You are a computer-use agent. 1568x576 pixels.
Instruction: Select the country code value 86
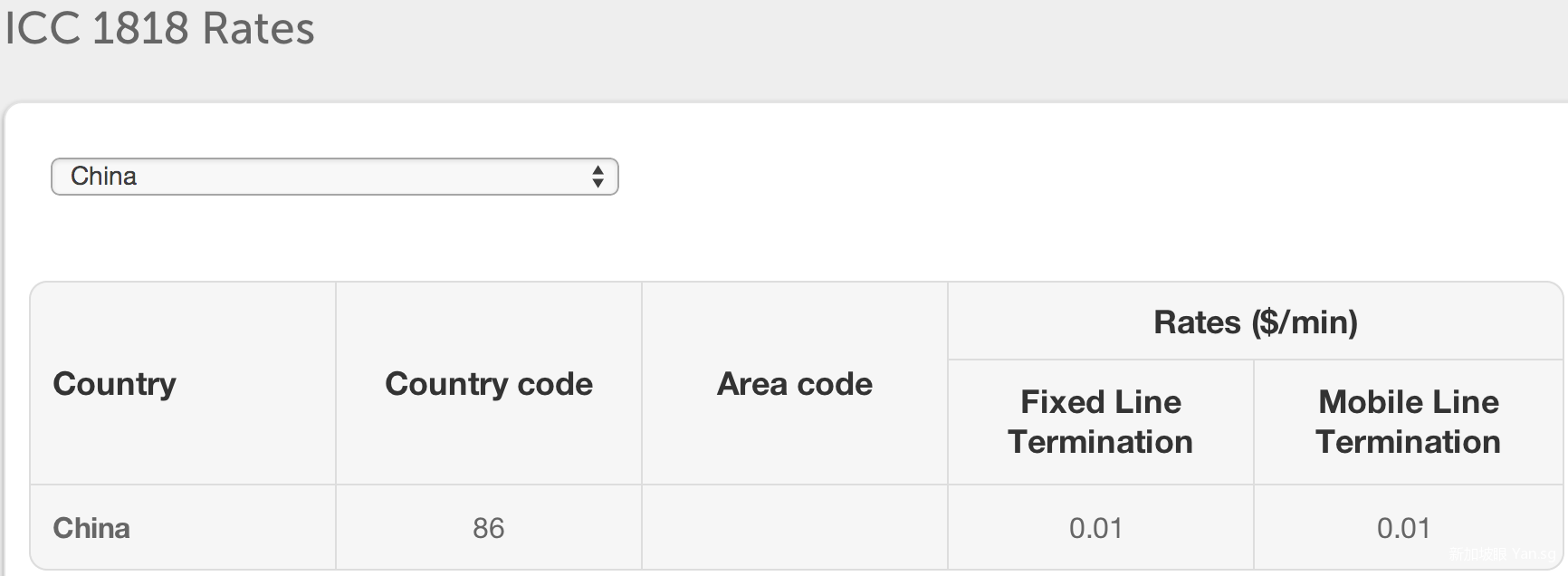click(489, 528)
